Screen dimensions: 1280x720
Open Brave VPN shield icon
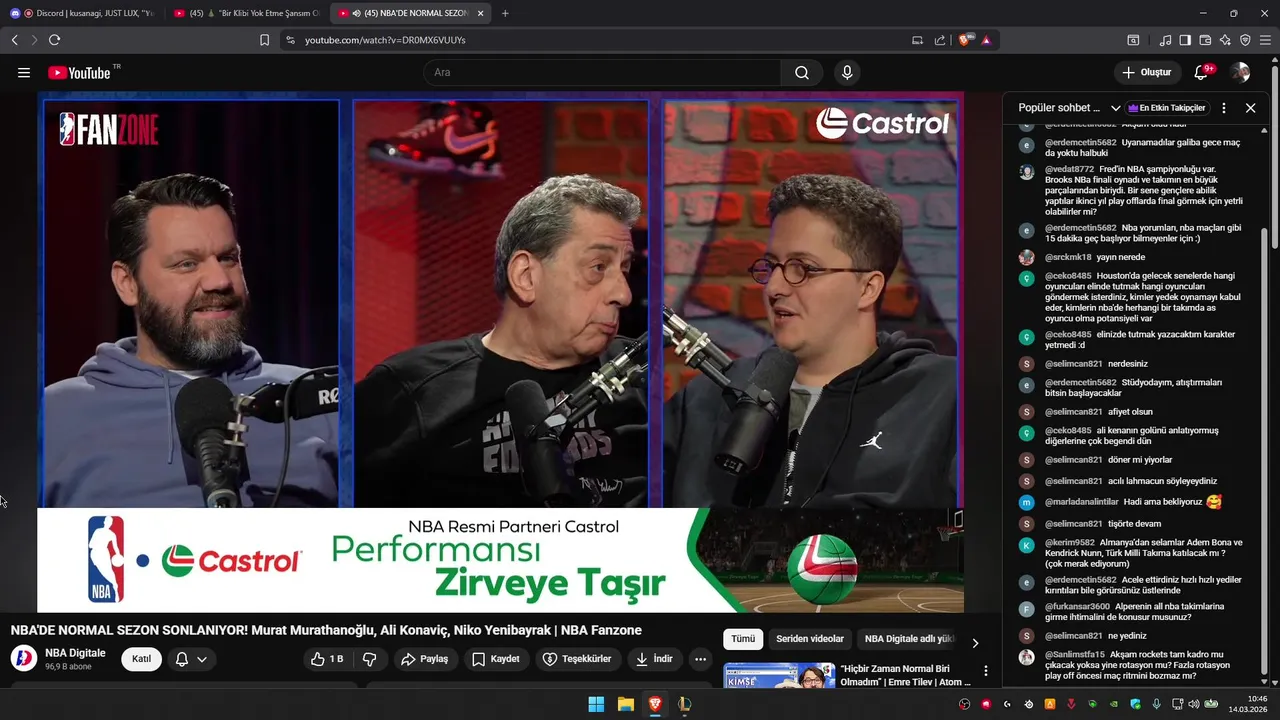pyautogui.click(x=1245, y=40)
